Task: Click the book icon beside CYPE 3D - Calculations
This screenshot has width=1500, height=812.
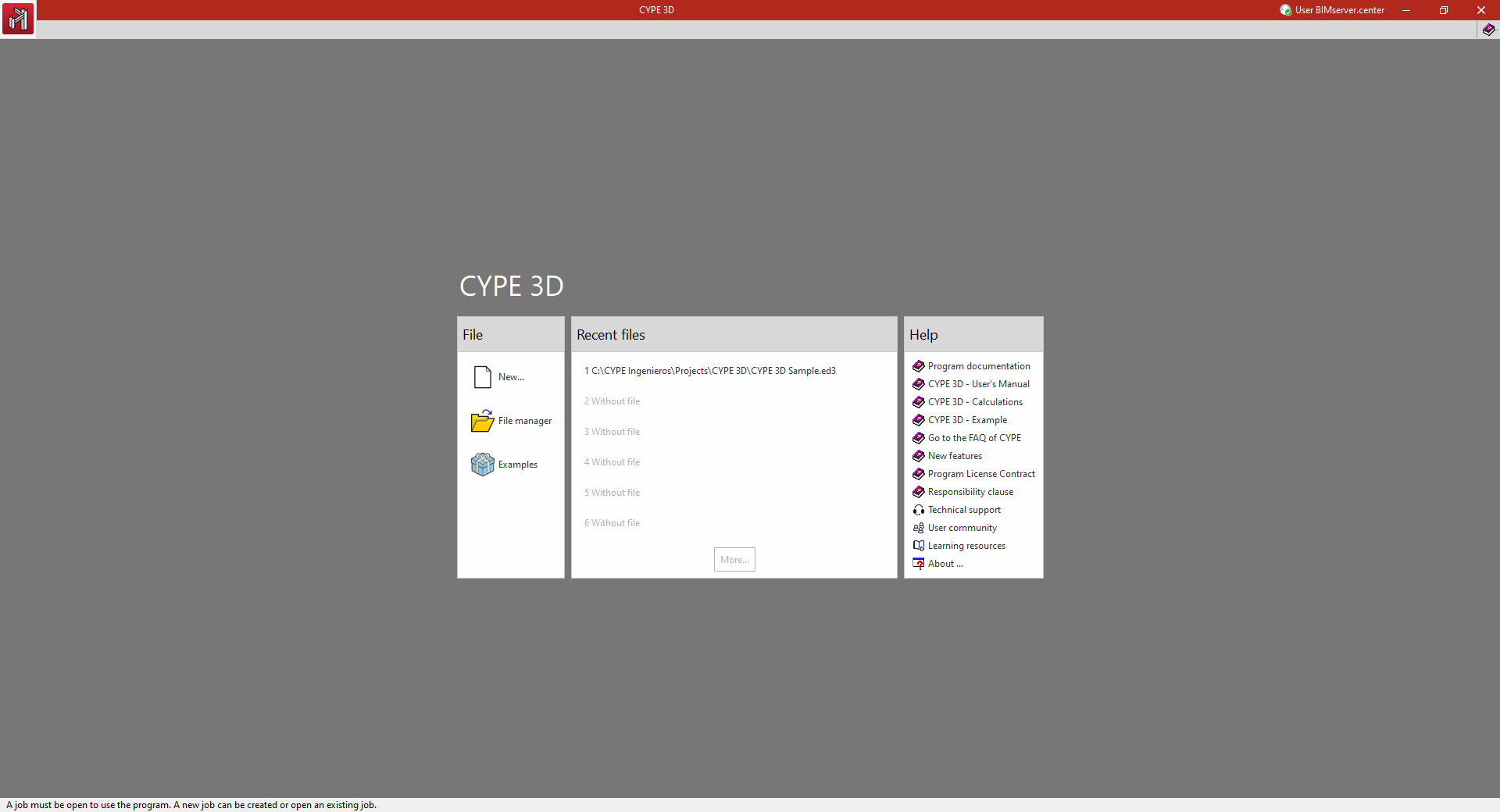Action: (919, 402)
